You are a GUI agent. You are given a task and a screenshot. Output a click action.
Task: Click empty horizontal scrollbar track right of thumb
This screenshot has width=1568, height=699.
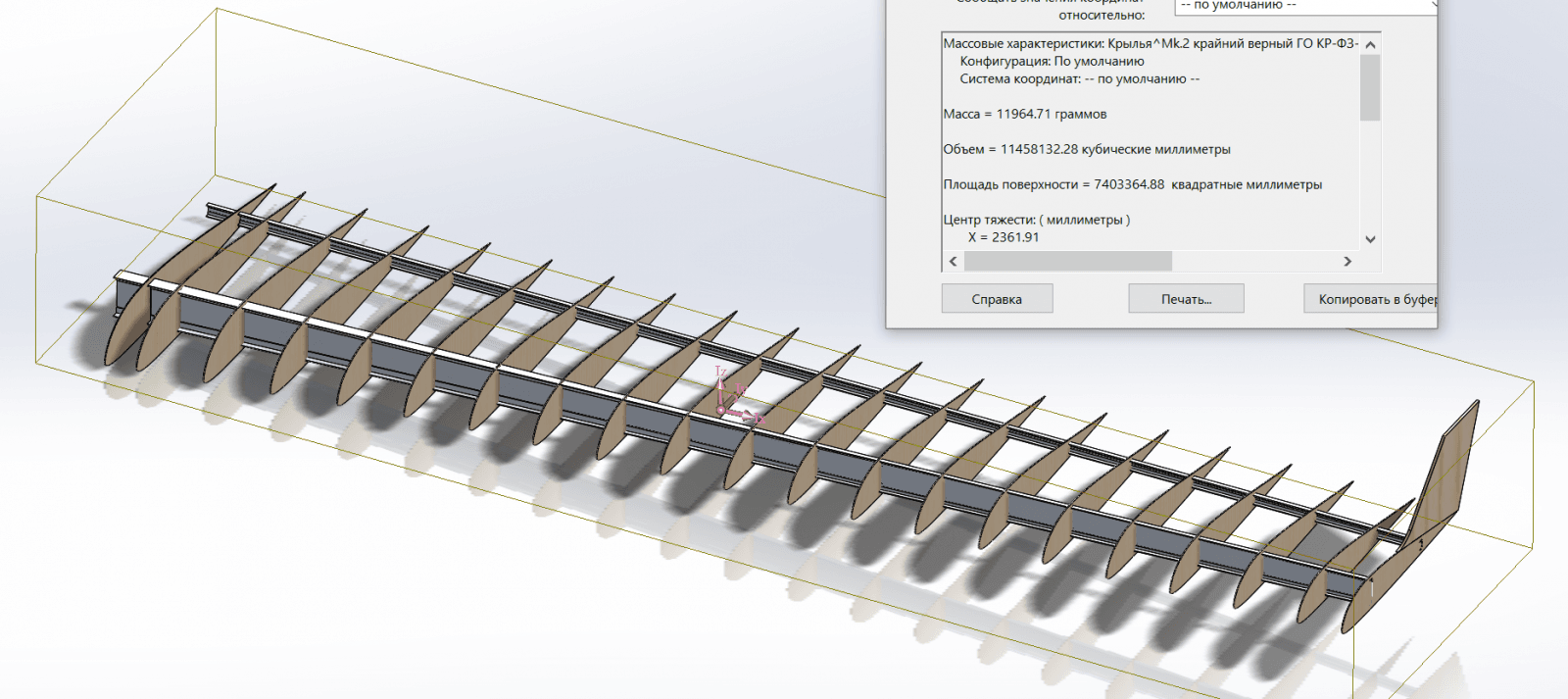tap(1254, 262)
